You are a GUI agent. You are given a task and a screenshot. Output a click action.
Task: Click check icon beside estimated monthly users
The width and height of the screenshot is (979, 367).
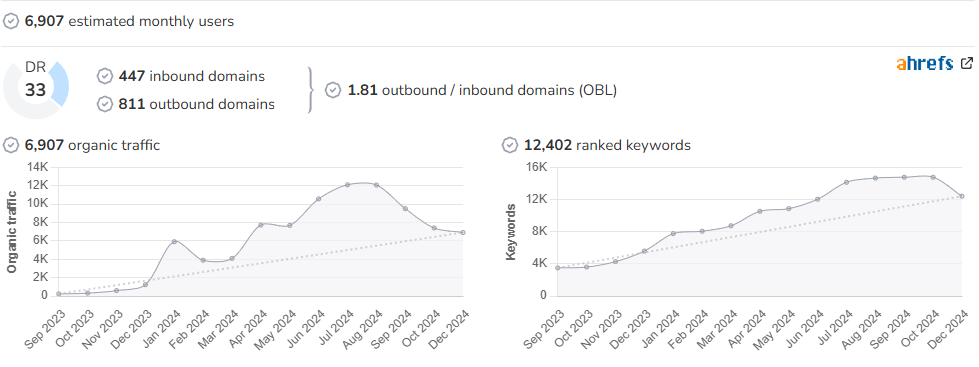click(11, 21)
